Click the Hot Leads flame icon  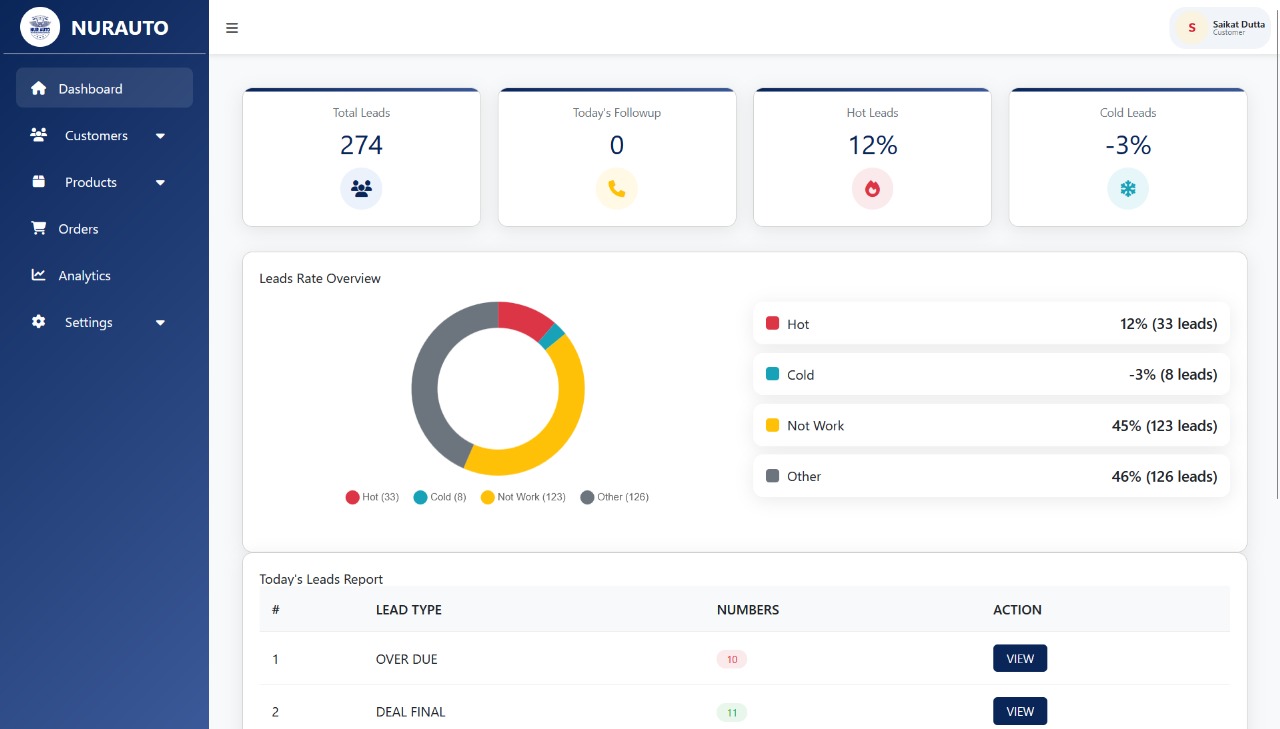[872, 188]
